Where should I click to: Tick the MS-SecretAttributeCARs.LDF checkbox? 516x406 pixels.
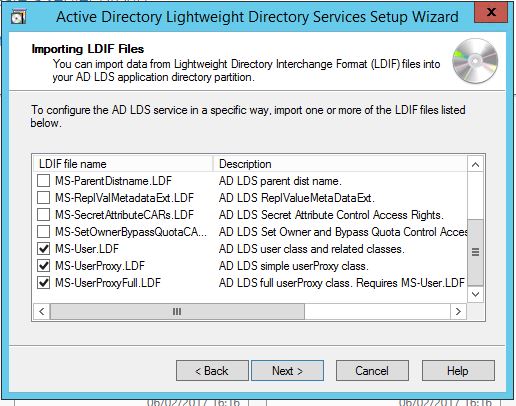click(43, 215)
